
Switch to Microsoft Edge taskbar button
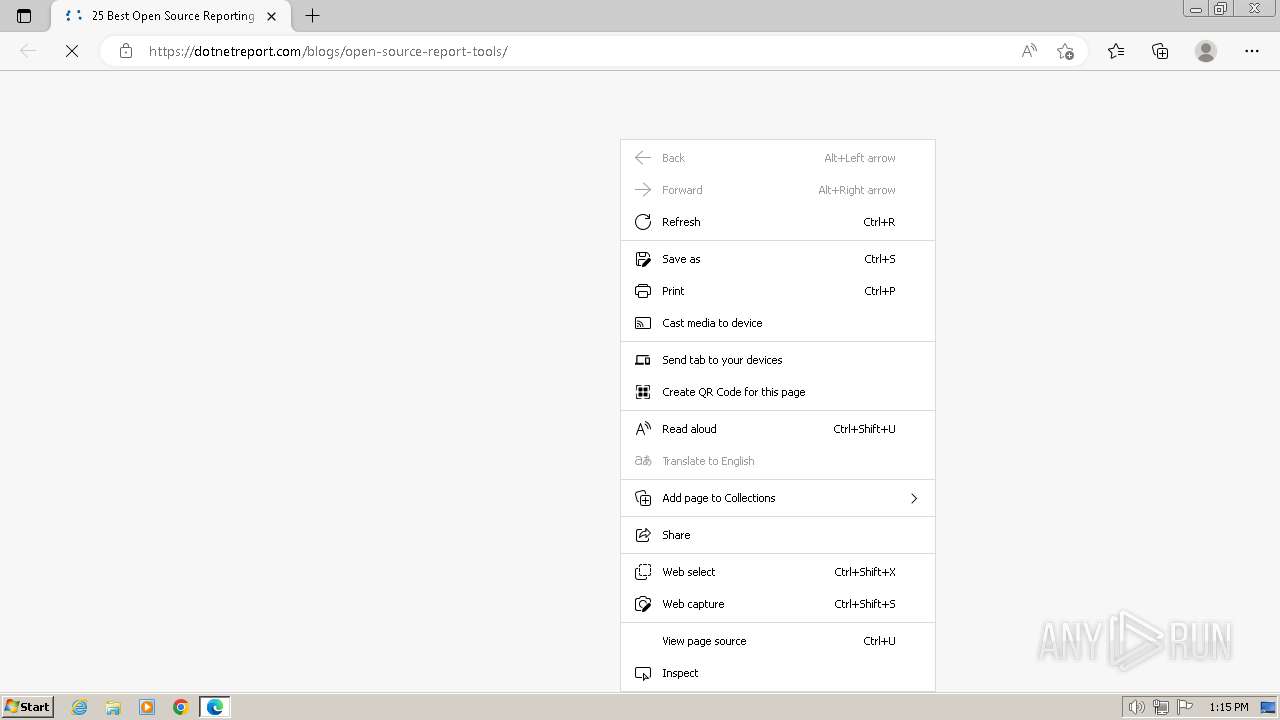pos(215,707)
